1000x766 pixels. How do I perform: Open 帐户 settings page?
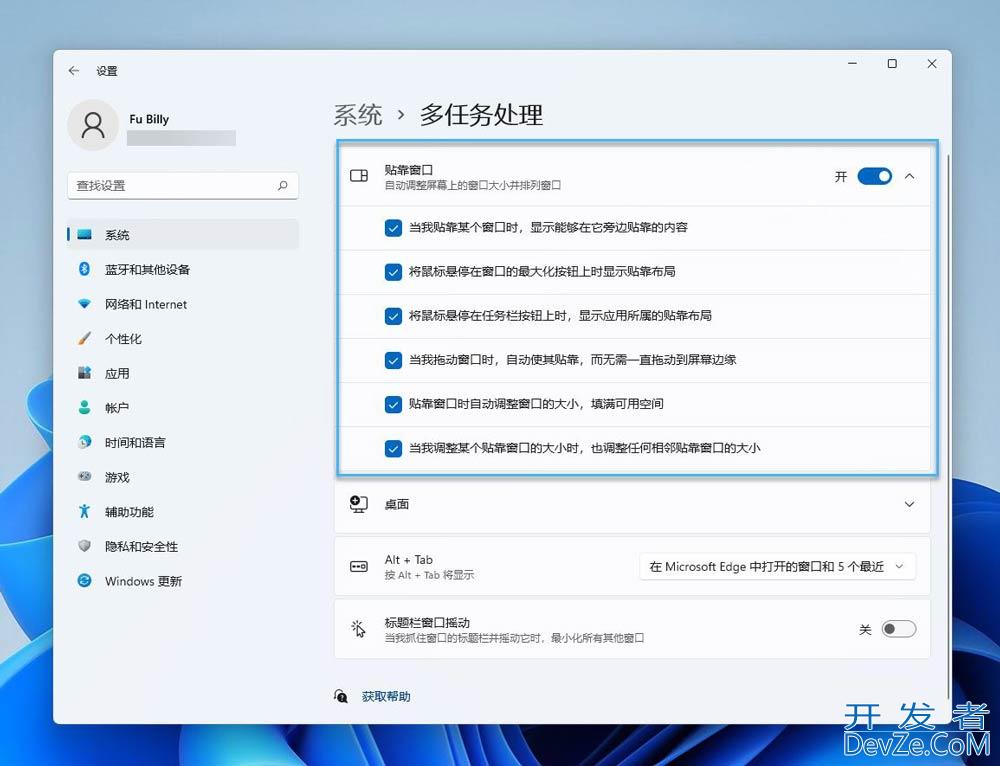(182, 408)
